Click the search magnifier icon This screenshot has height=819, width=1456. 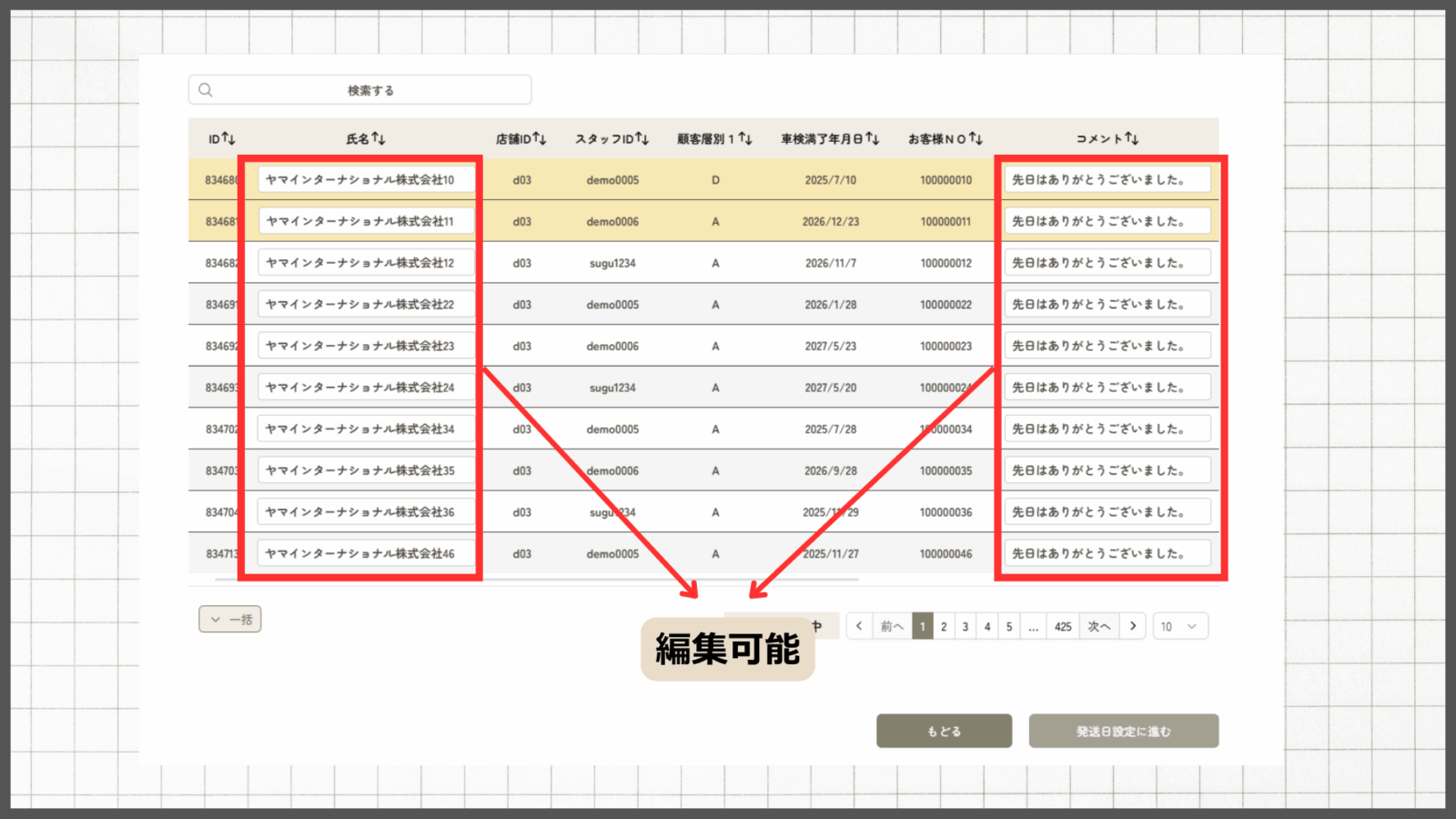pyautogui.click(x=206, y=90)
